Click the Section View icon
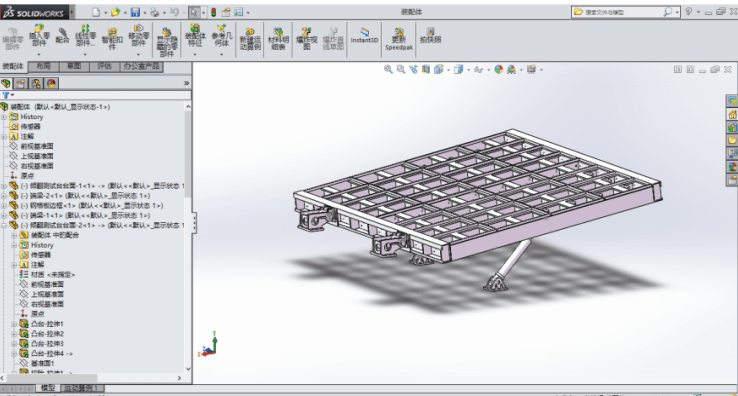This screenshot has height=396, width=738. [426, 69]
